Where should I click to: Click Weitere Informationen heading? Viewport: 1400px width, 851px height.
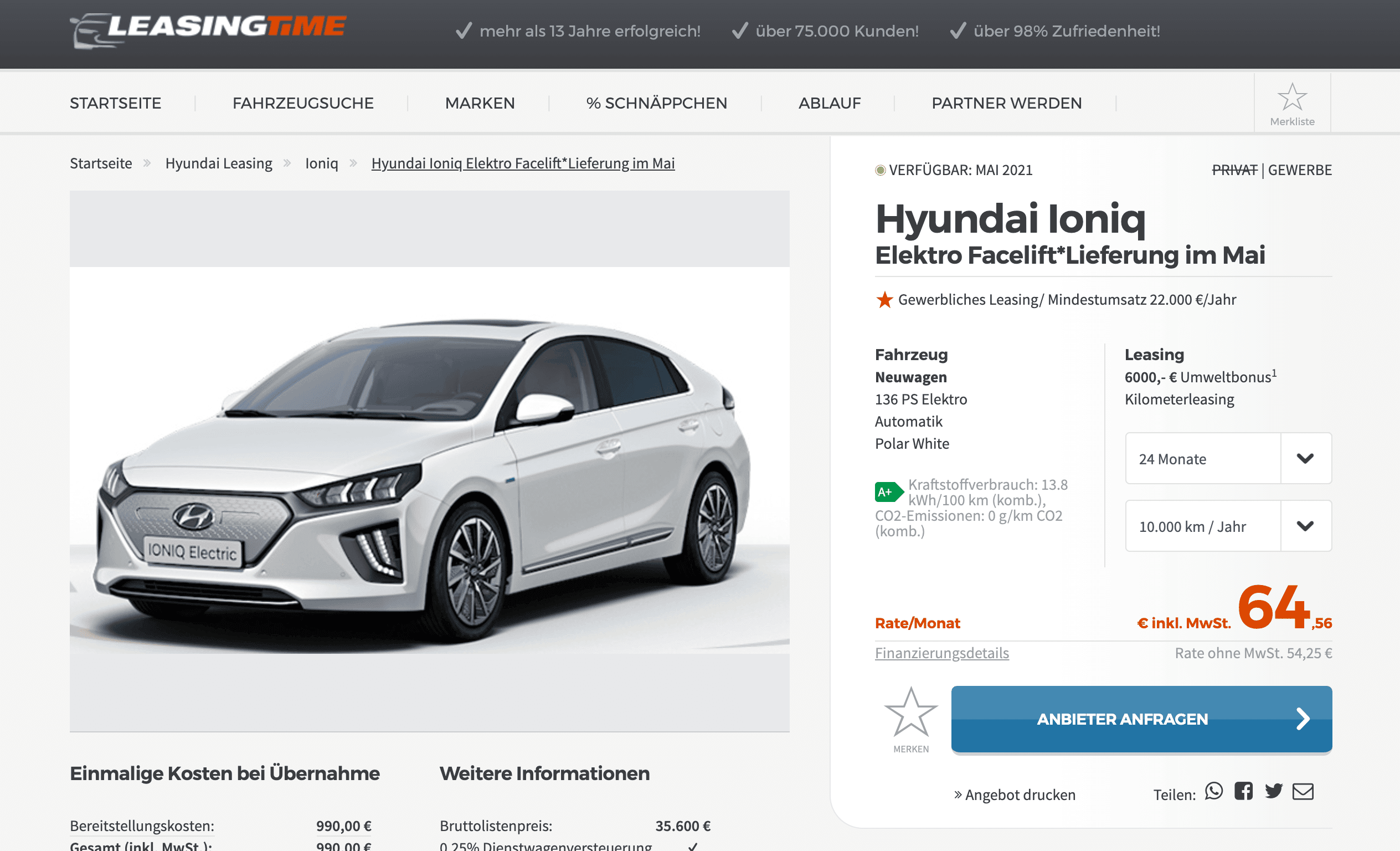tap(544, 773)
